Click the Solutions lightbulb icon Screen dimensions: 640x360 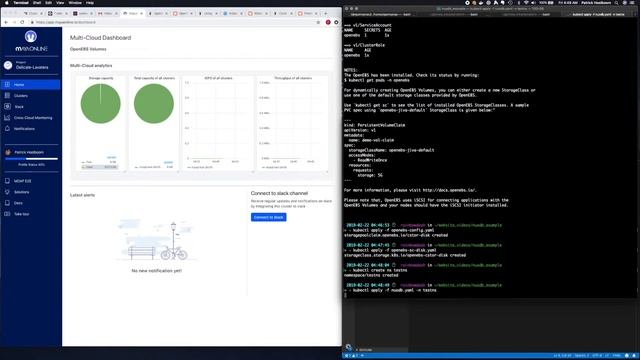pos(7,192)
